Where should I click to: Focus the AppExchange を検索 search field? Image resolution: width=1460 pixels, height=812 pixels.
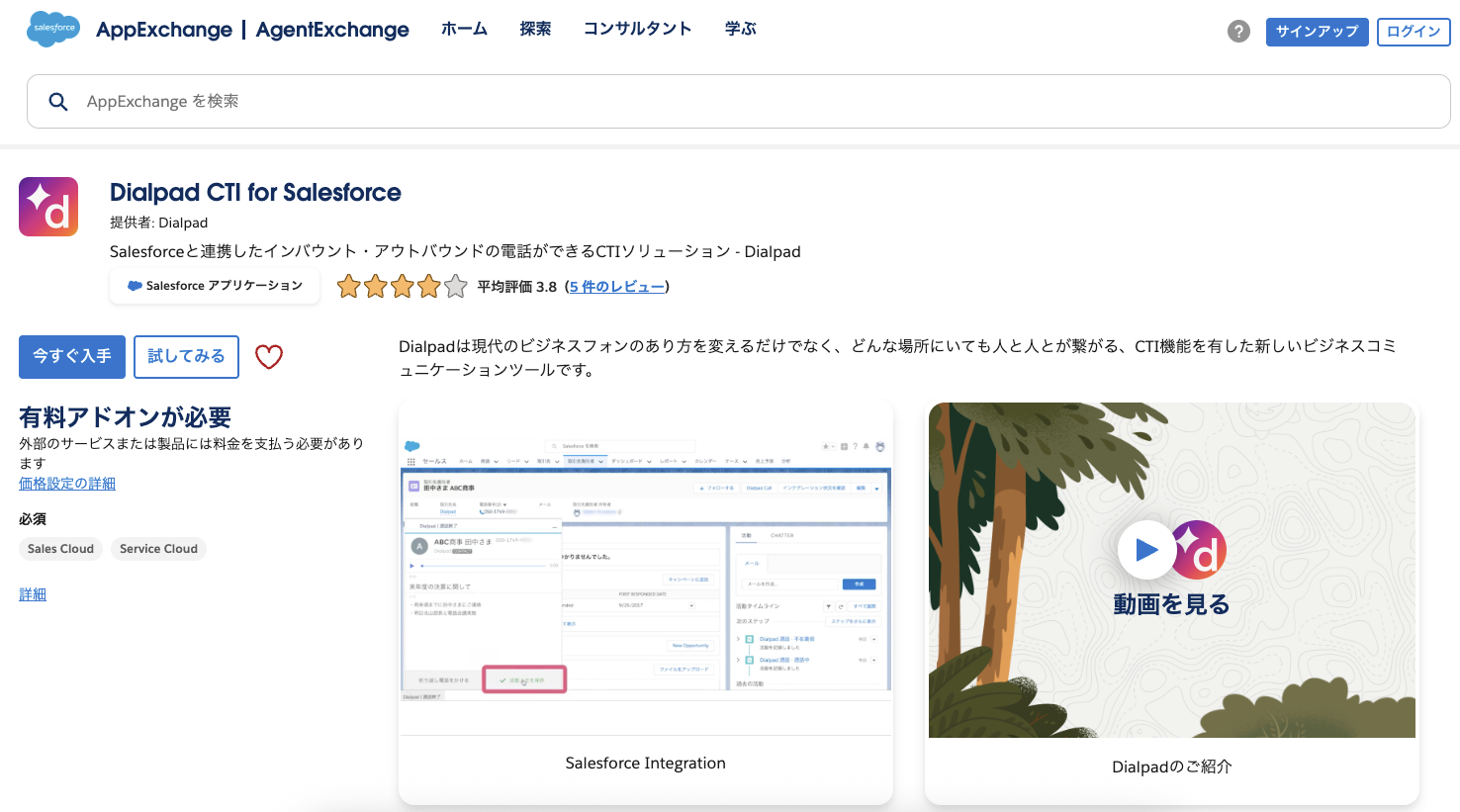[738, 101]
